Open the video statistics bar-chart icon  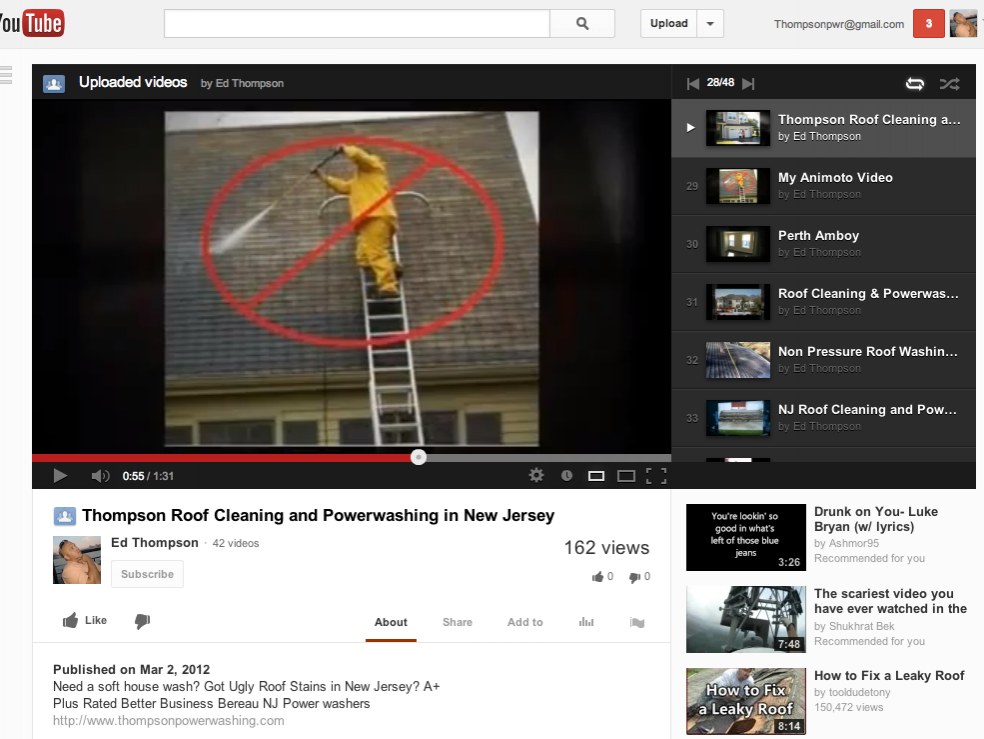click(586, 622)
